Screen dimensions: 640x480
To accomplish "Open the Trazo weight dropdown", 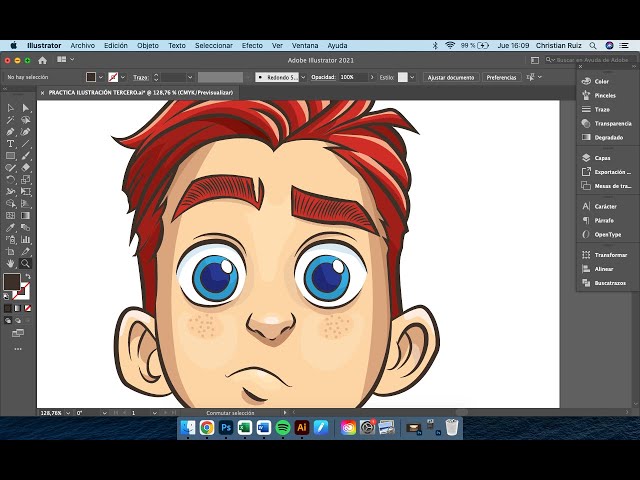I will point(190,77).
